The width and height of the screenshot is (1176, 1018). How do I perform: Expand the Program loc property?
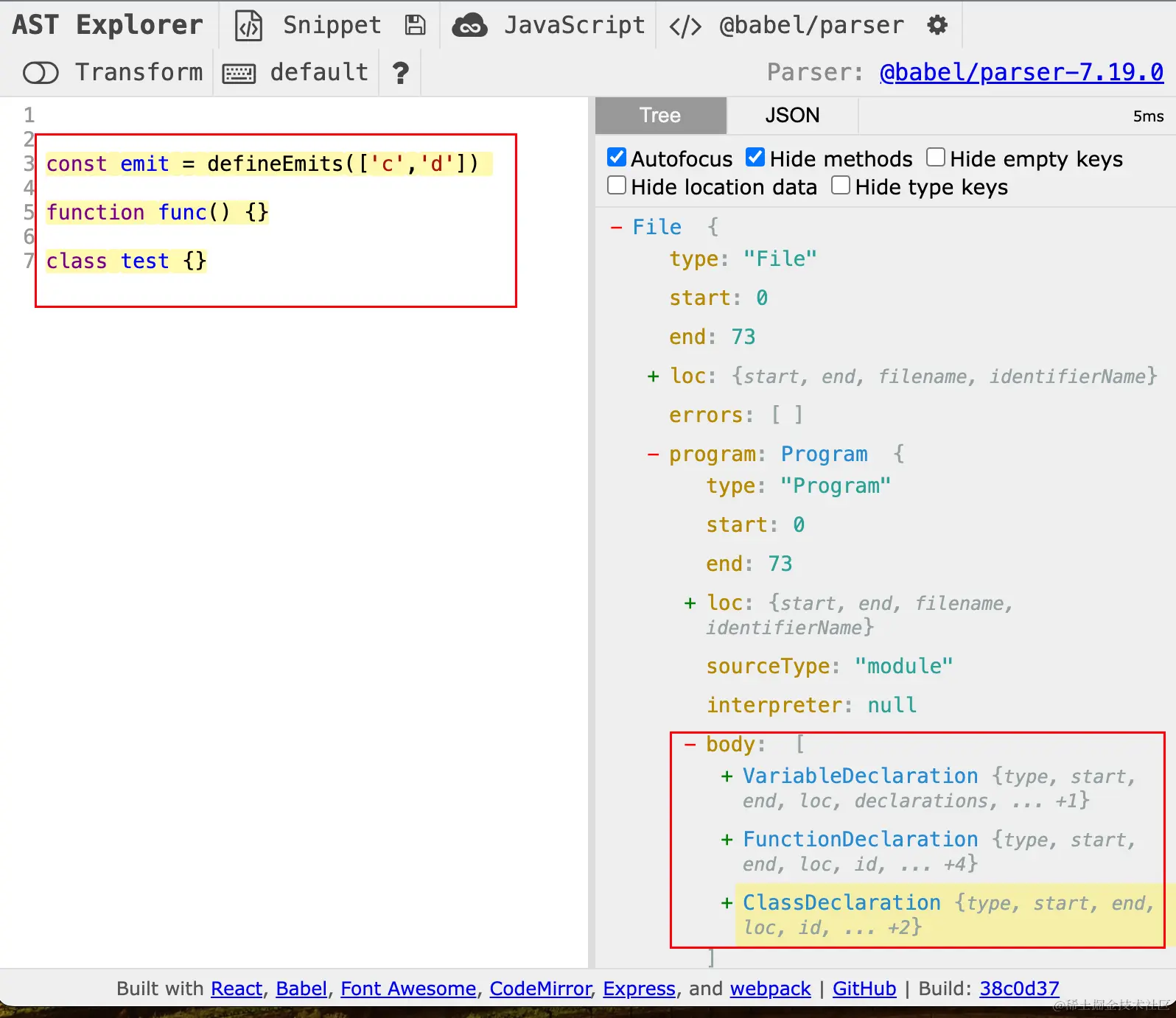click(690, 603)
